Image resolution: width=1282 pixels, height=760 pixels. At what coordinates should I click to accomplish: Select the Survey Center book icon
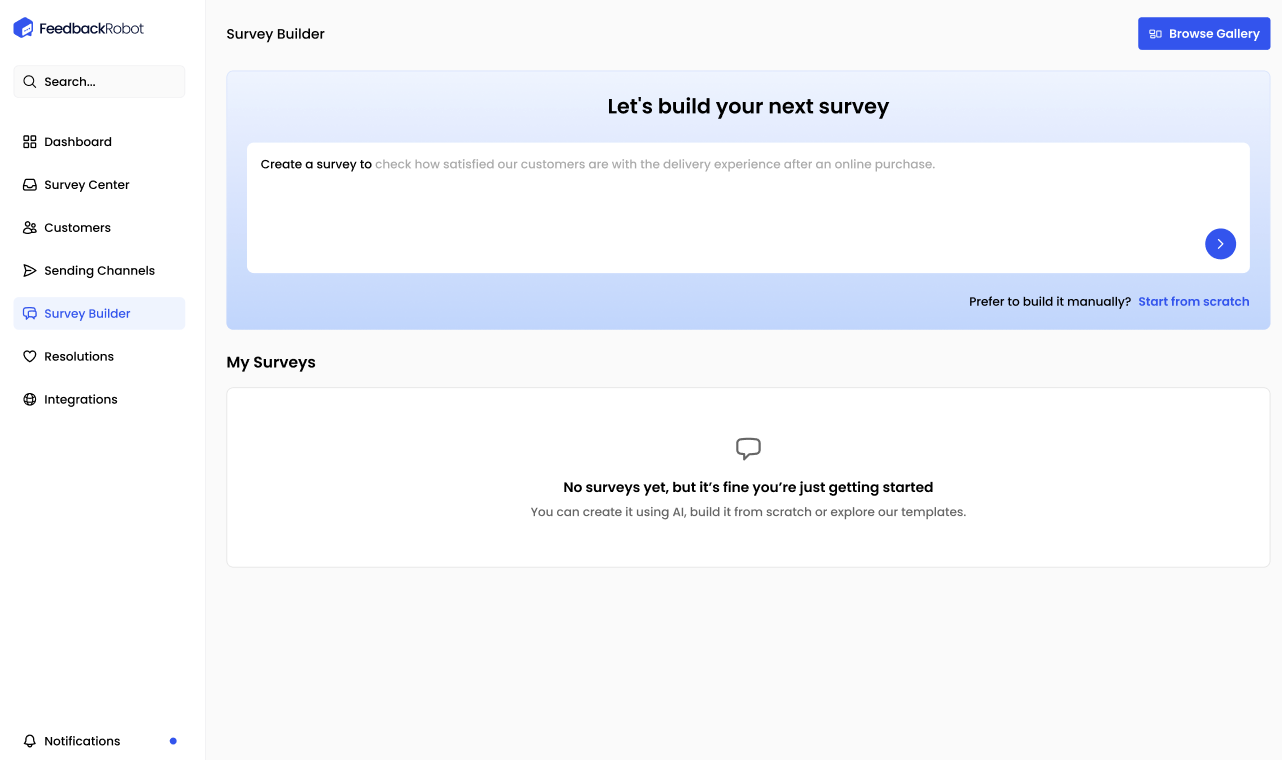29,184
